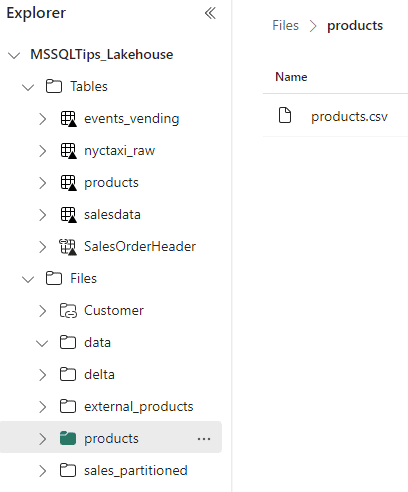The height and width of the screenshot is (492, 408).
Task: Expand the sales_partitioned folder chevron
Action: (x=42, y=471)
